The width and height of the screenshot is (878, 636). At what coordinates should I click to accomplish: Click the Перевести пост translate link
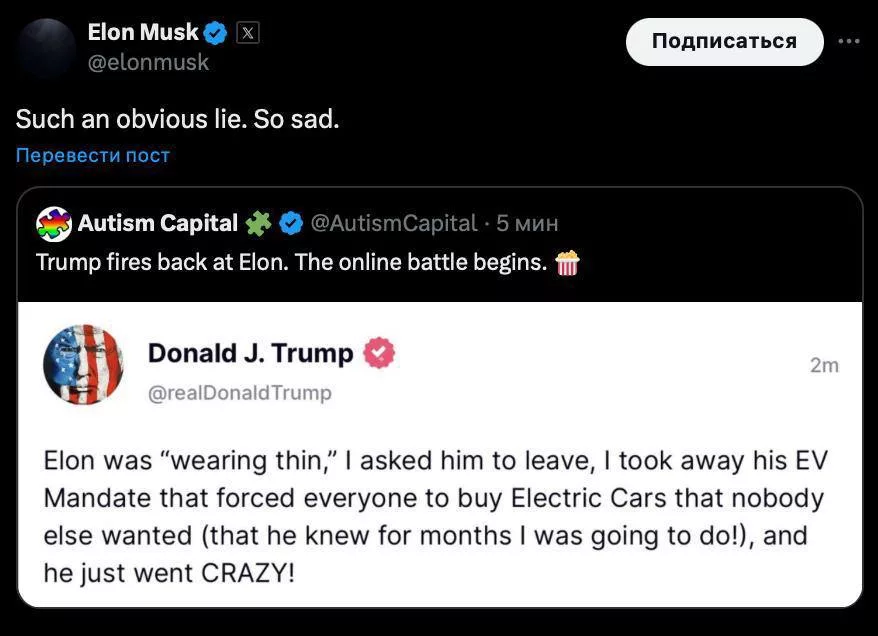click(91, 155)
